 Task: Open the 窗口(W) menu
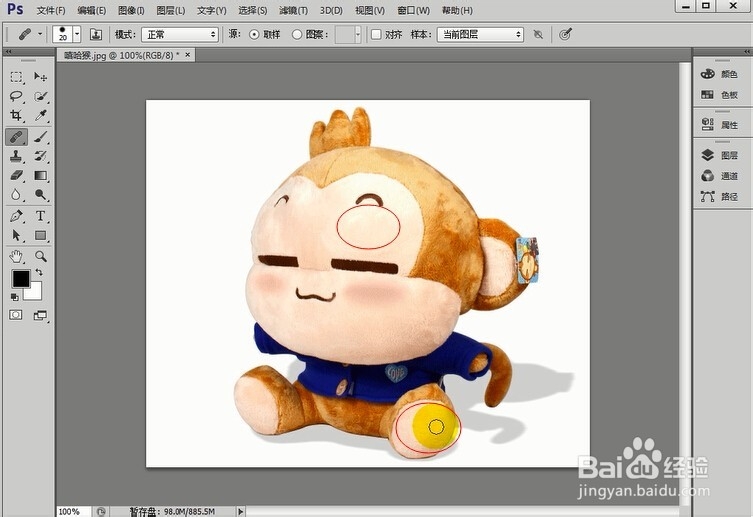(413, 10)
